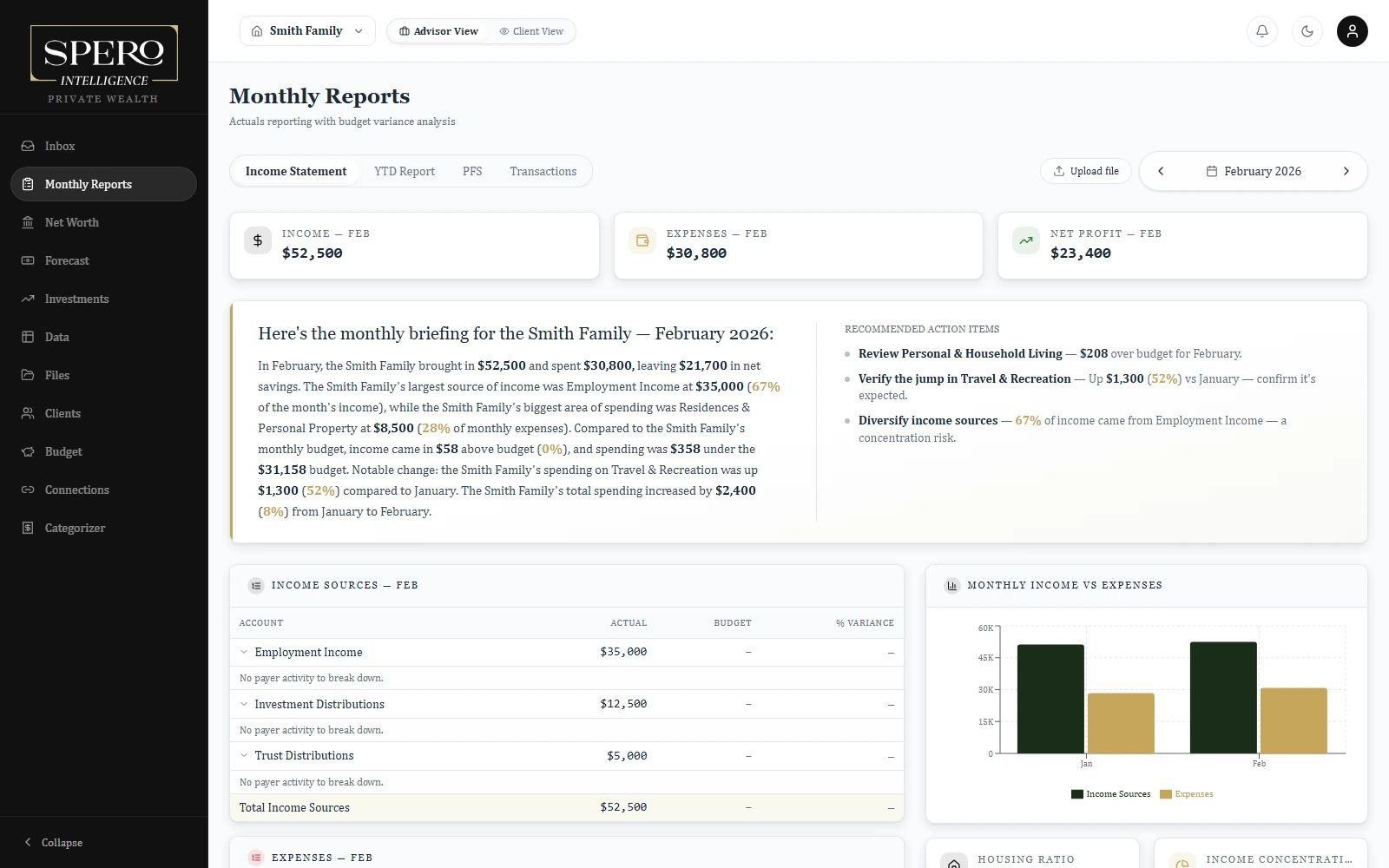Select the Data table icon
The image size is (1389, 868).
28,337
